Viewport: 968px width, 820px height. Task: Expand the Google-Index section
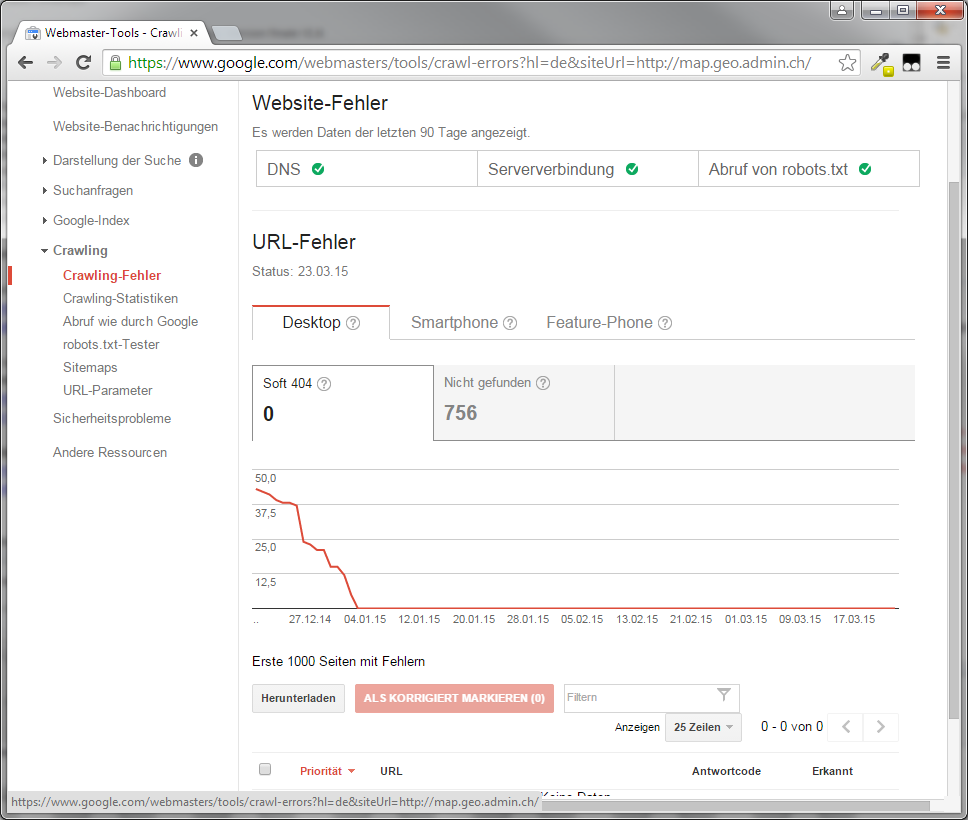(x=44, y=220)
